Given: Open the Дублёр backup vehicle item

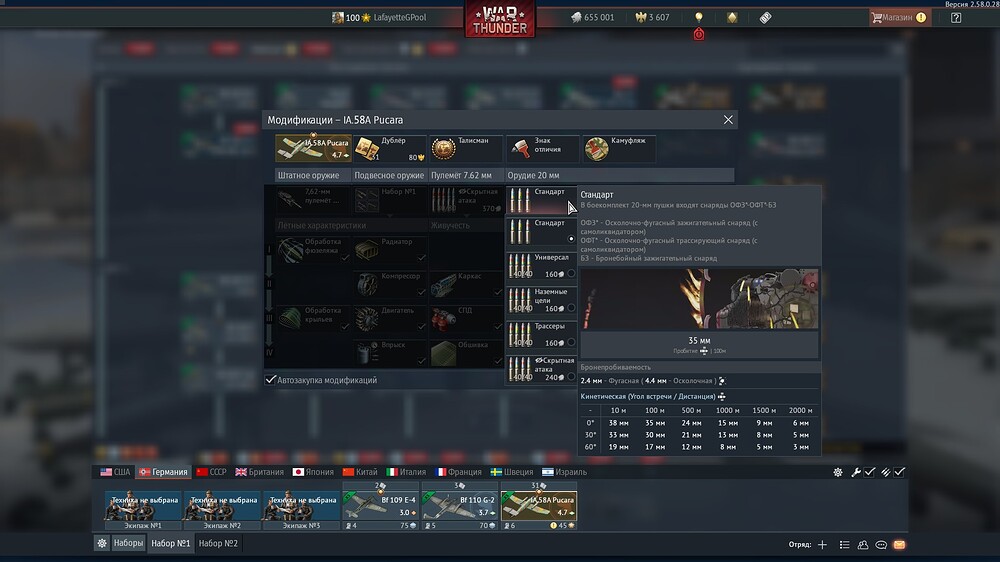Looking at the screenshot, I should coord(390,149).
